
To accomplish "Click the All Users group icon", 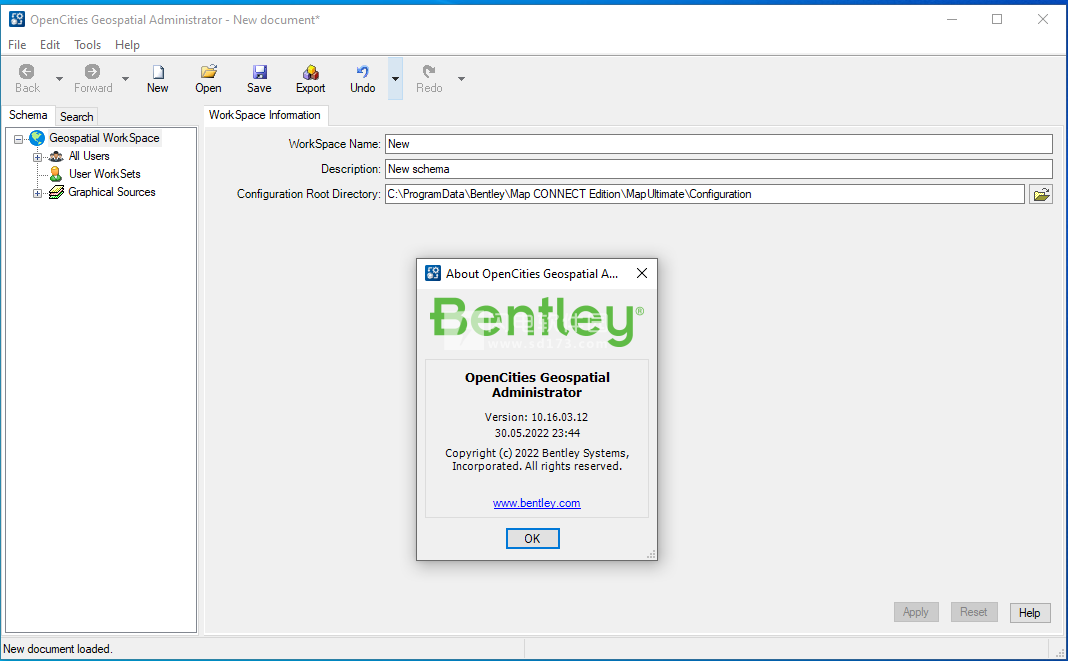I will point(56,156).
